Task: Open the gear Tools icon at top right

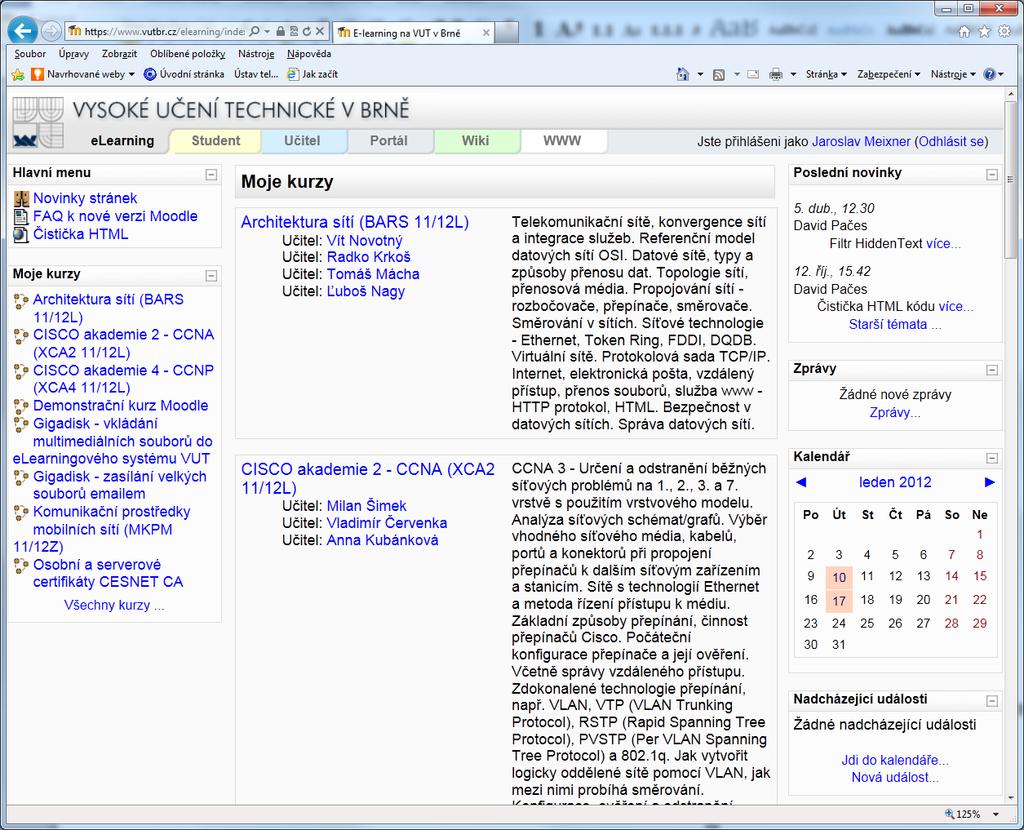Action: click(x=1004, y=31)
